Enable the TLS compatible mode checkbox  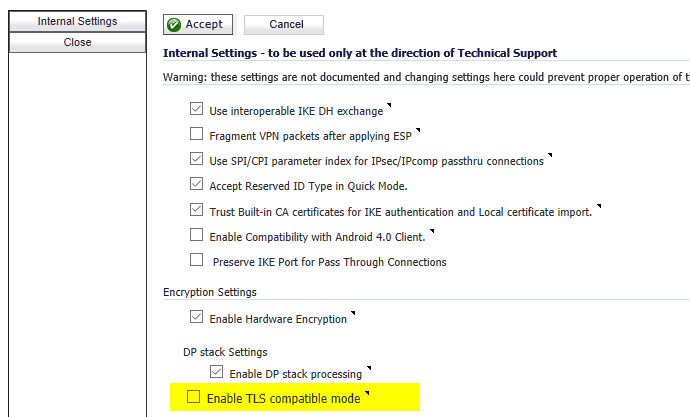(194, 396)
